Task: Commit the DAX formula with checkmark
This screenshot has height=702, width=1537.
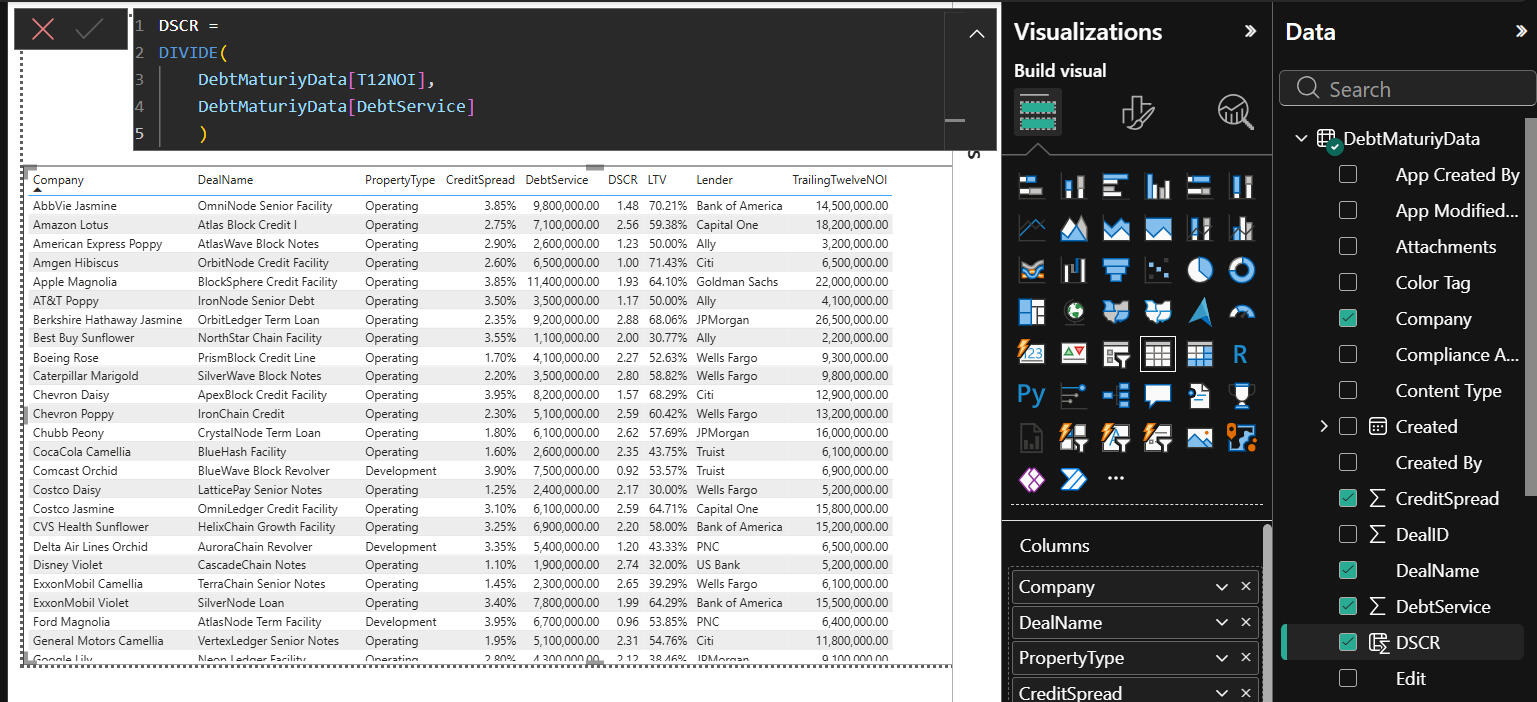Action: coord(90,29)
